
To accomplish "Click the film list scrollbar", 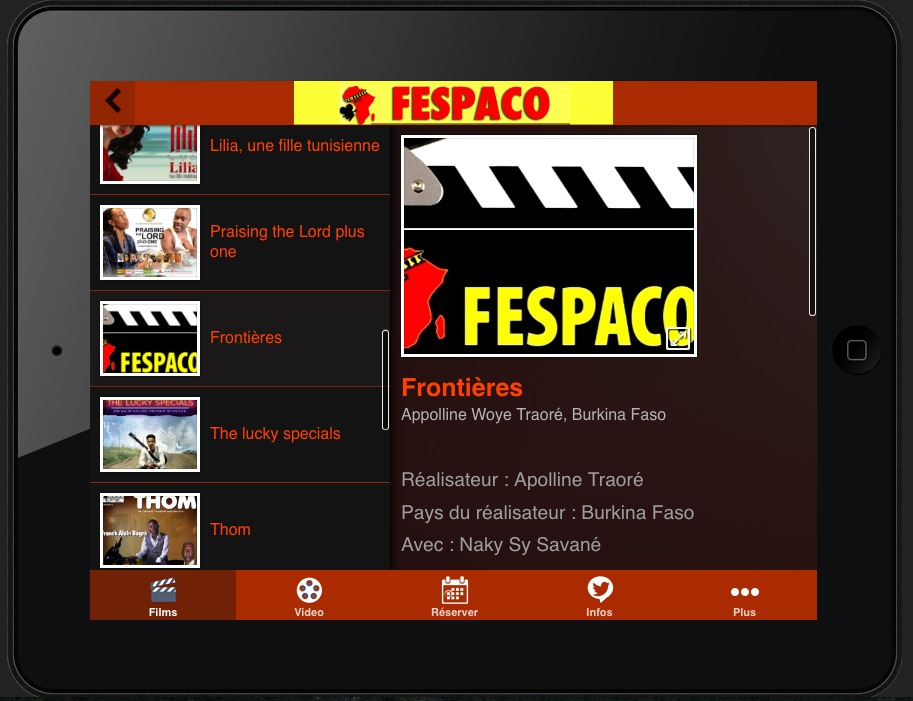I will point(386,380).
